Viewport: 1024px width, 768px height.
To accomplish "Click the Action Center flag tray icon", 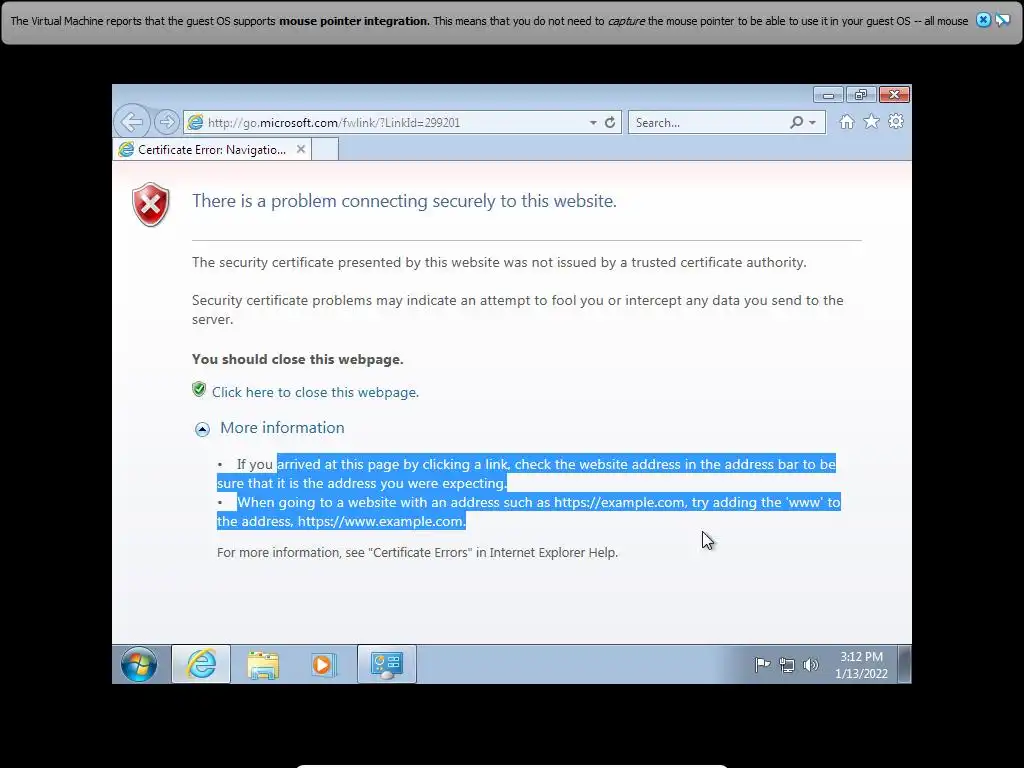I will click(762, 665).
